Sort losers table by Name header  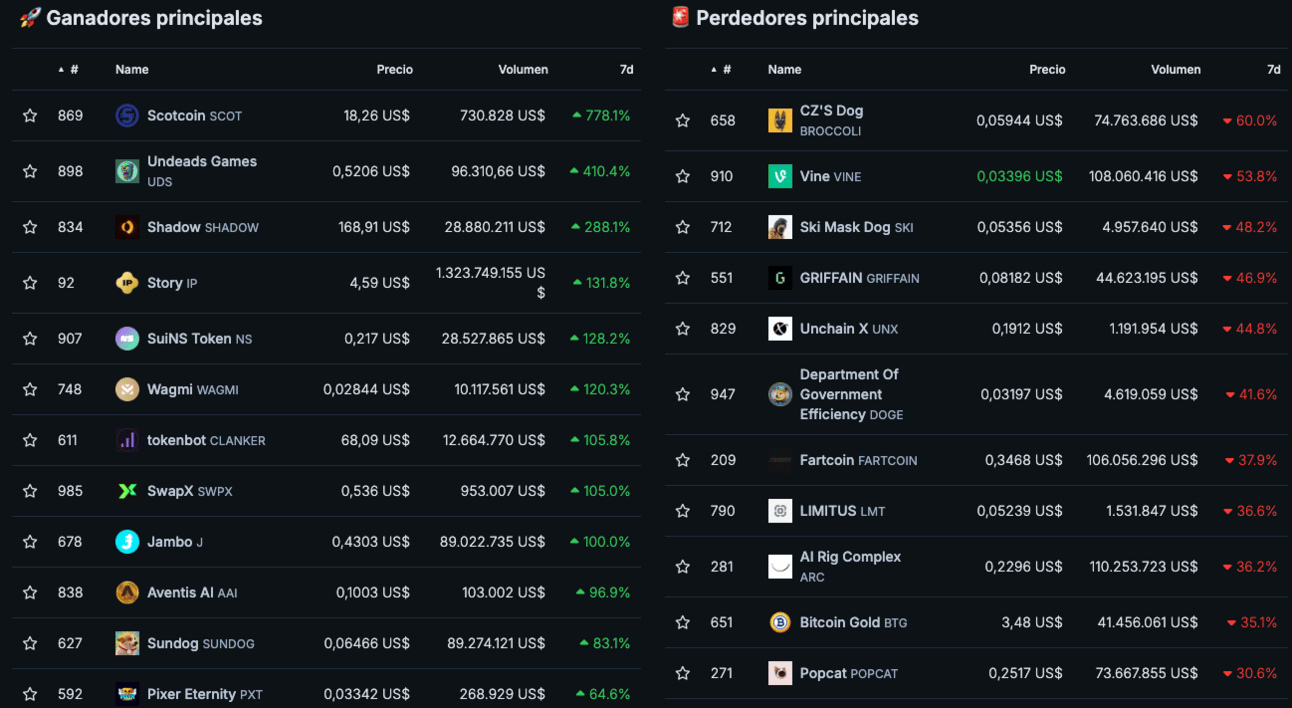[x=785, y=69]
